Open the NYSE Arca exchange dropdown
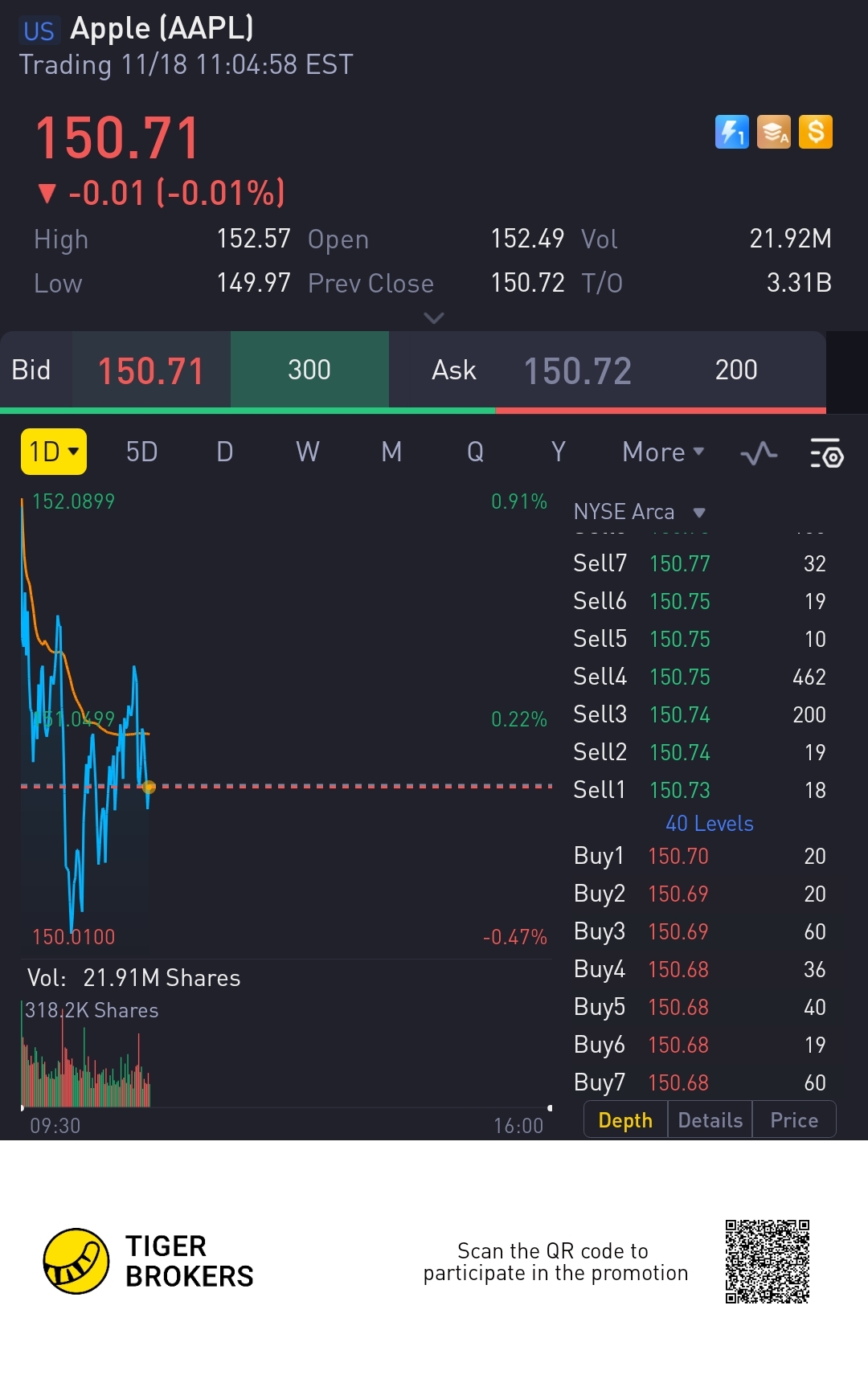Screen dimensions: 868x1383 pos(640,512)
